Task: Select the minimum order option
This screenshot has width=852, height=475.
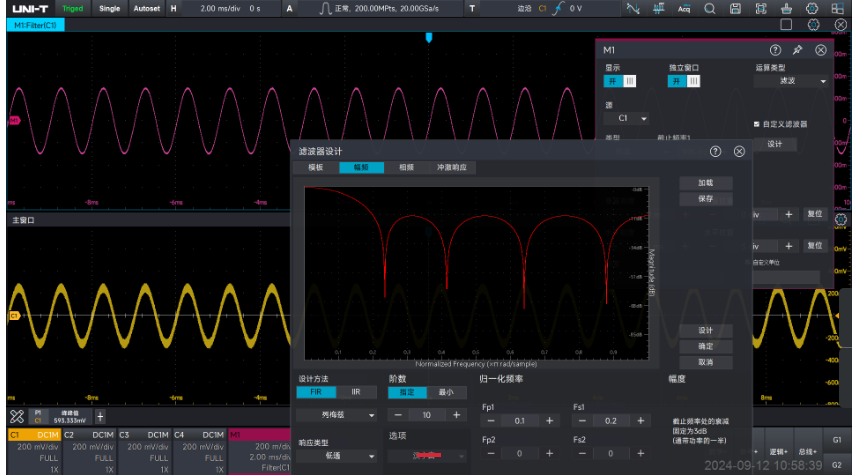Action: [446, 392]
